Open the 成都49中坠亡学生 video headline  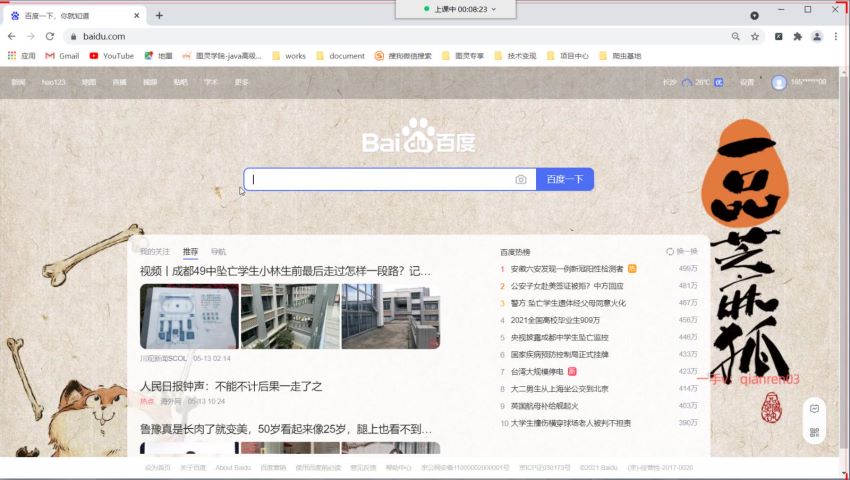(285, 271)
